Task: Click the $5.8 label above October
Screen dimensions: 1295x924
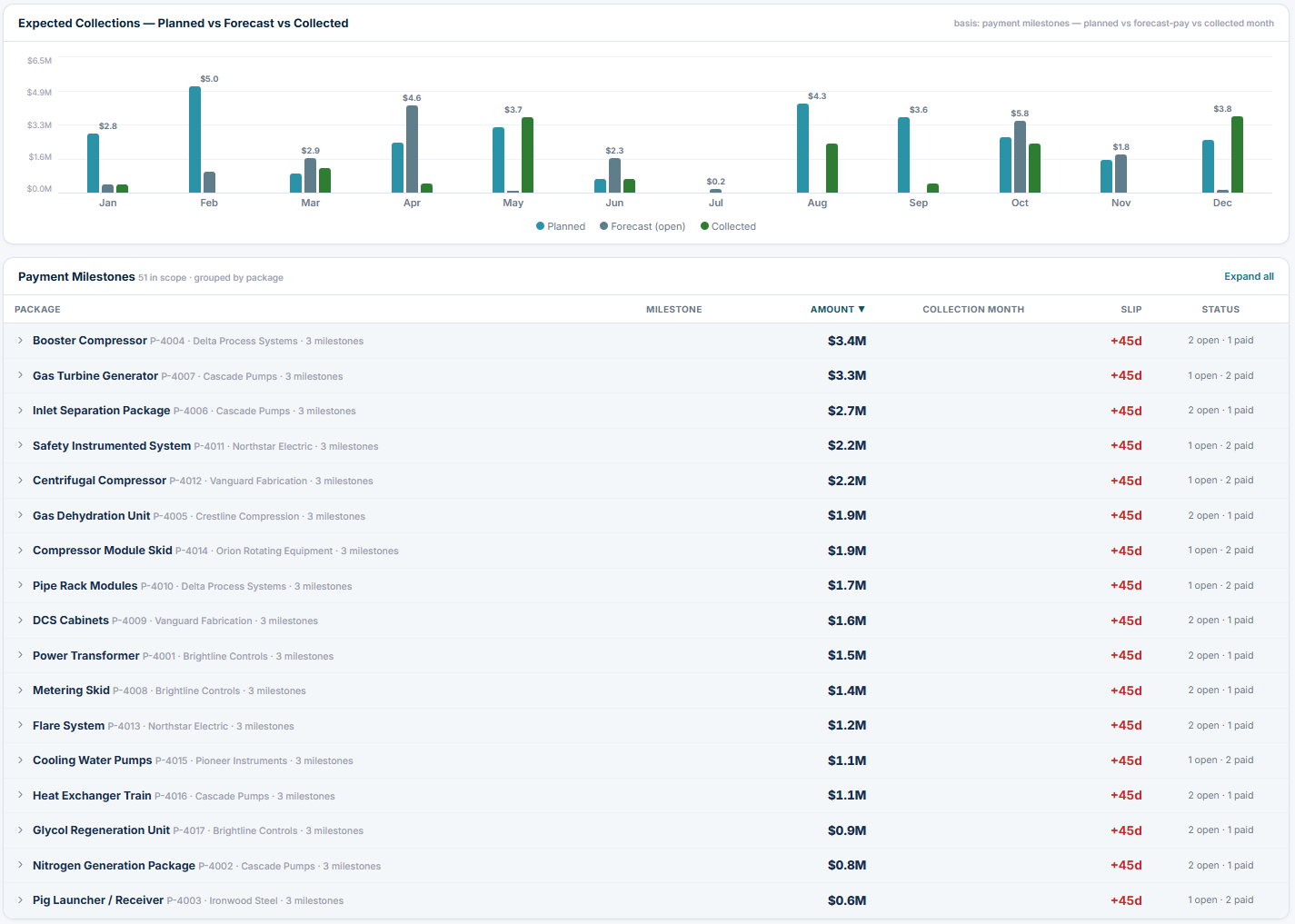Action: point(1020,114)
